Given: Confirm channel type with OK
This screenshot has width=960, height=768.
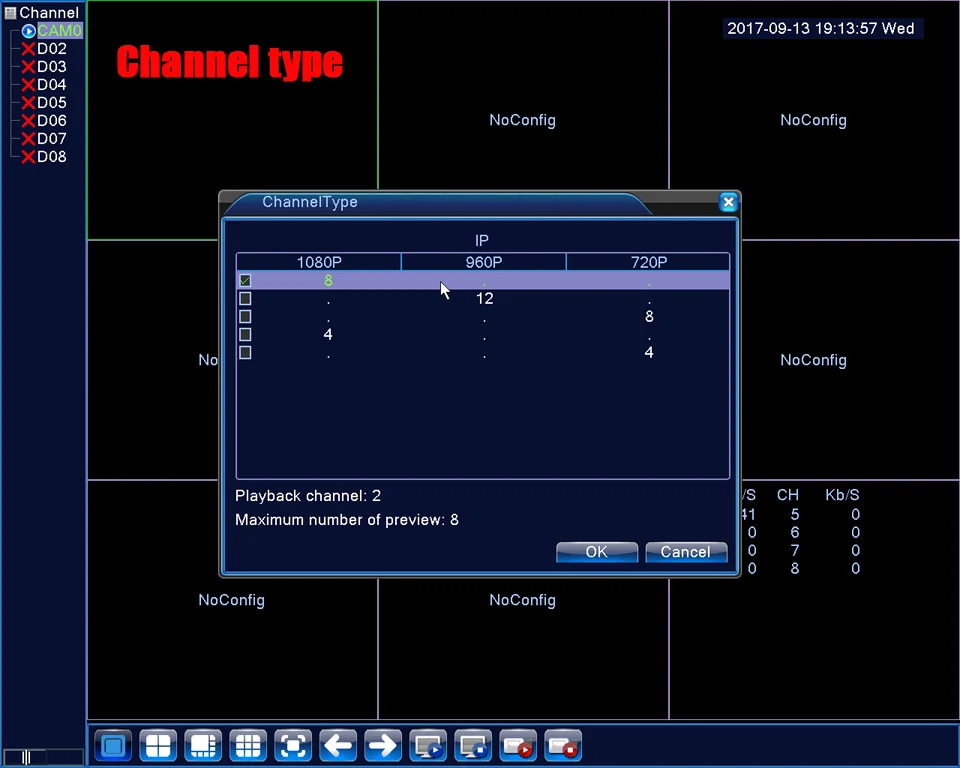Looking at the screenshot, I should [x=597, y=552].
